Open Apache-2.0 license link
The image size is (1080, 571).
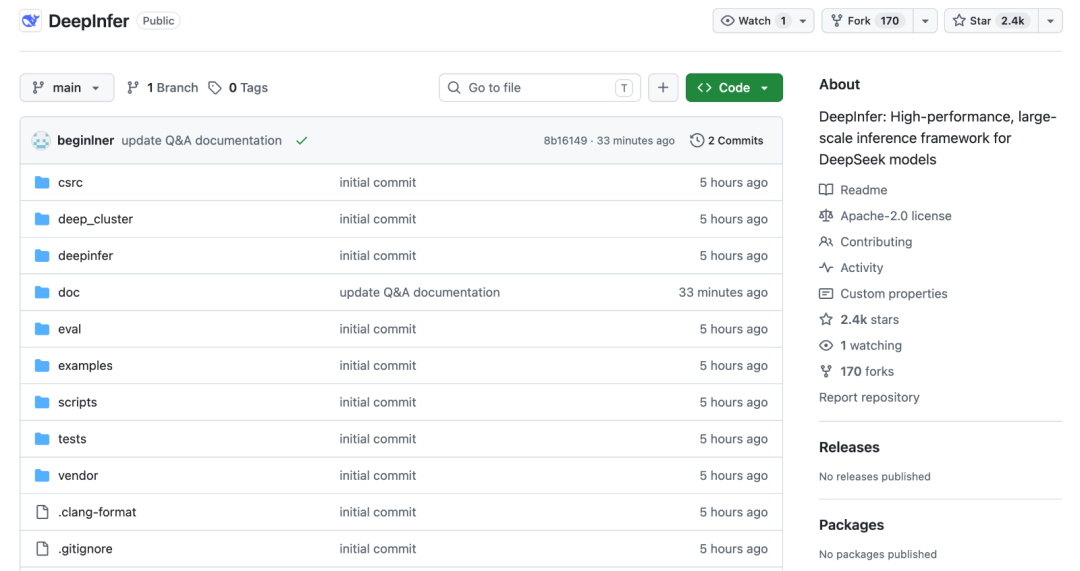tap(895, 216)
